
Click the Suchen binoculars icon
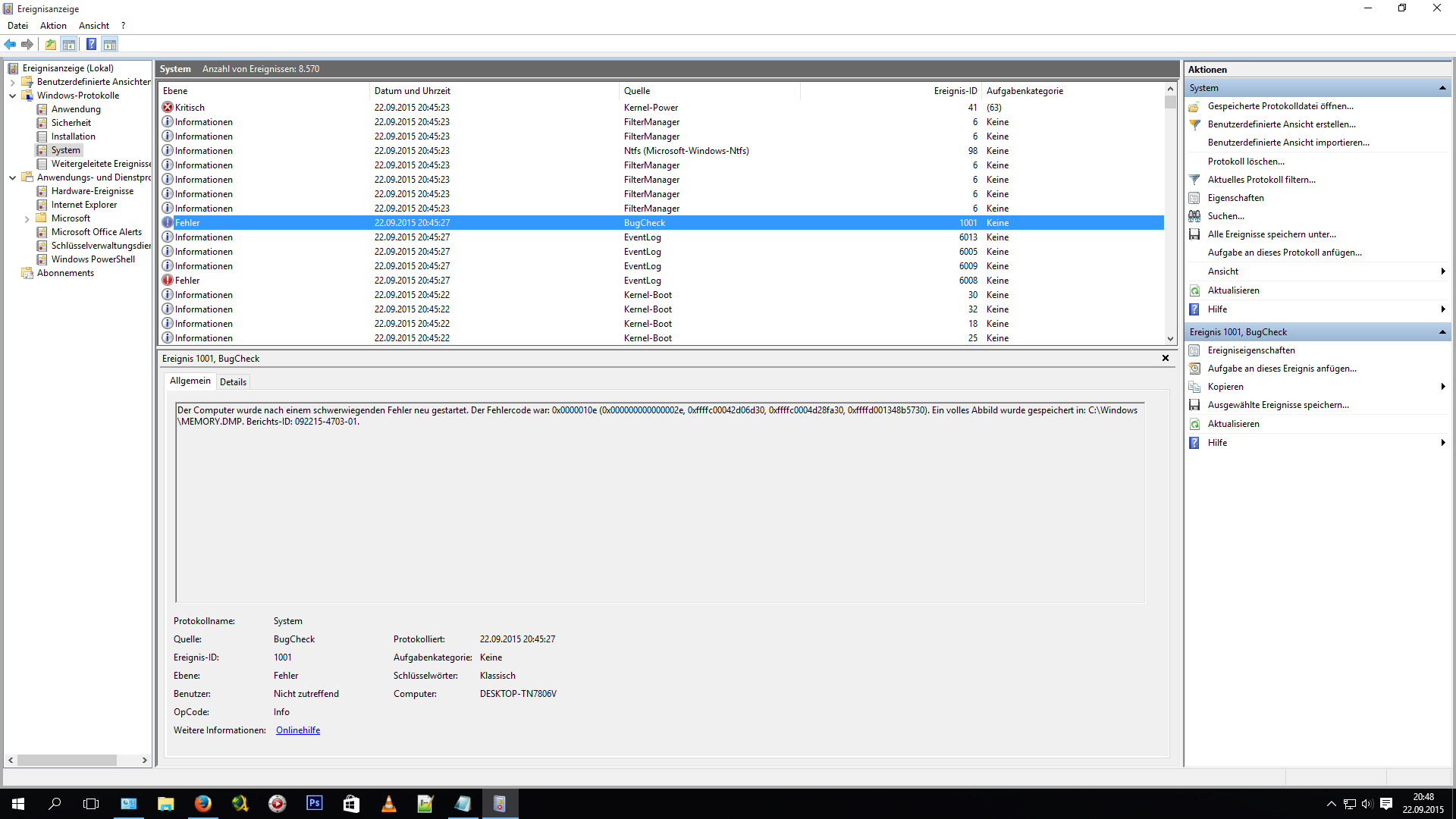pos(1194,216)
